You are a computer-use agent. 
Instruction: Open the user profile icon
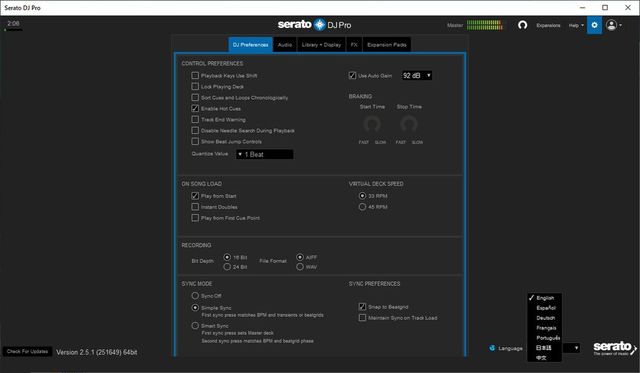coord(611,25)
